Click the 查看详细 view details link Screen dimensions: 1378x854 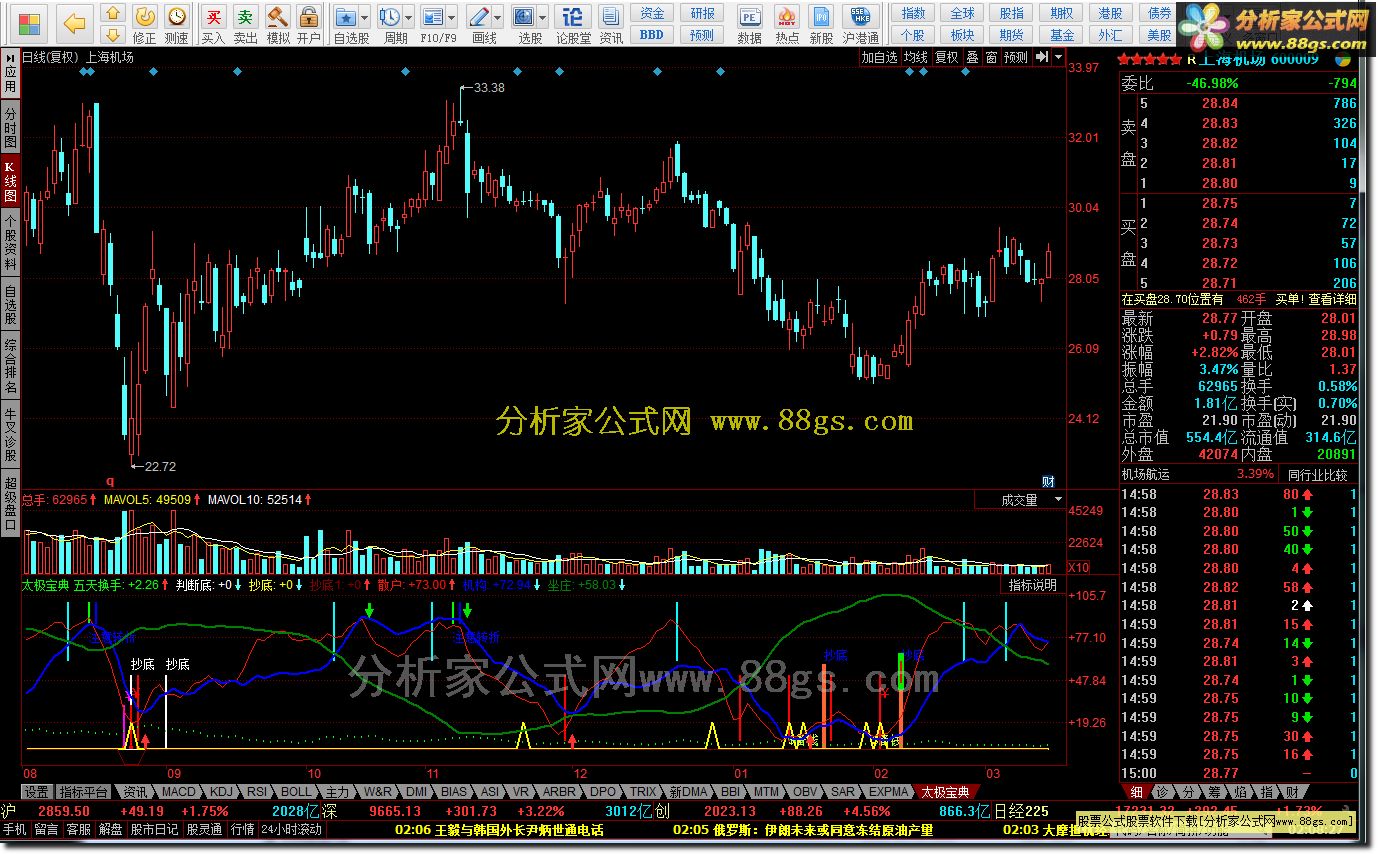(1332, 298)
